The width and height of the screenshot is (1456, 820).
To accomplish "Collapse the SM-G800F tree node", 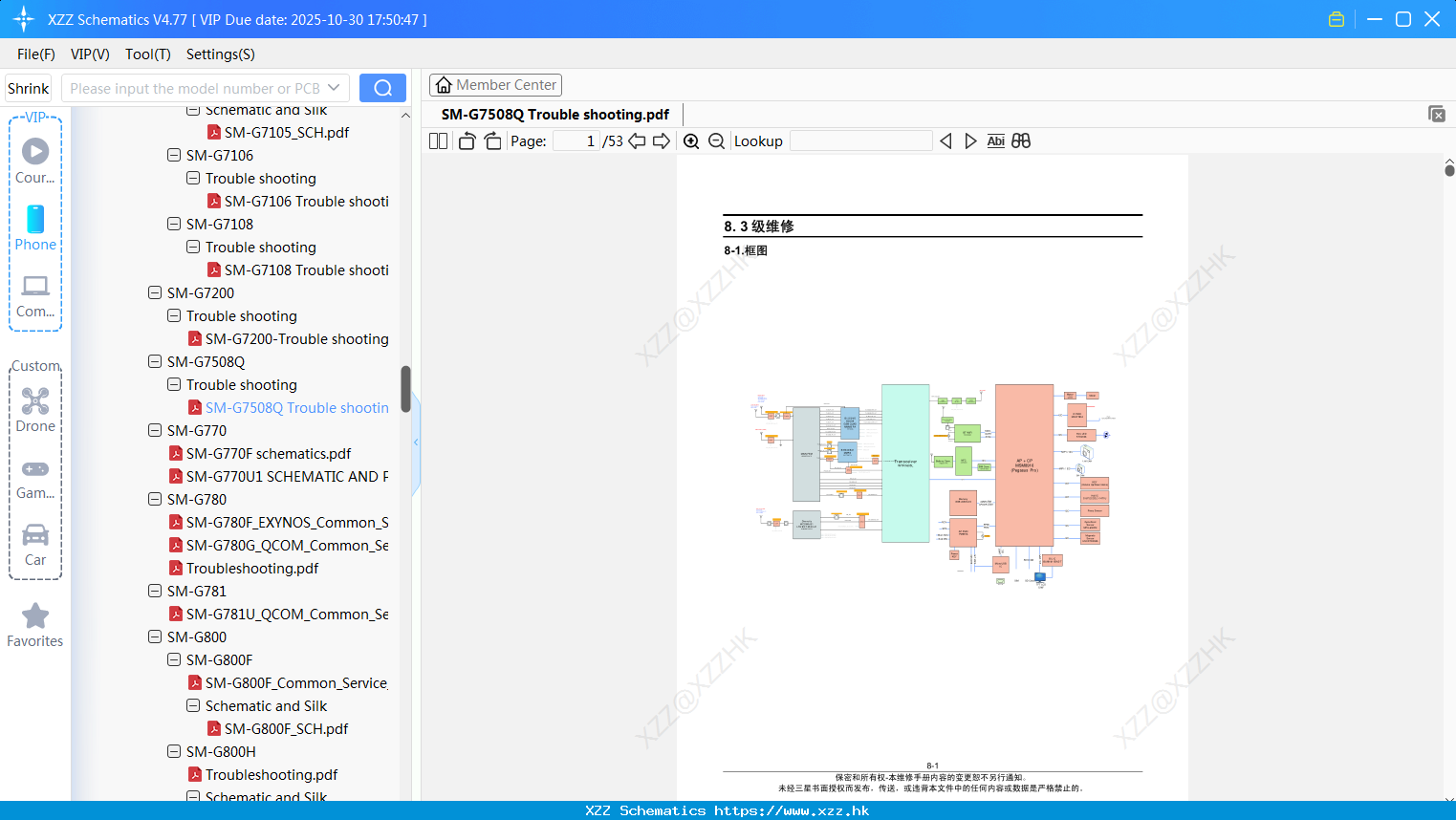I will coord(174,659).
